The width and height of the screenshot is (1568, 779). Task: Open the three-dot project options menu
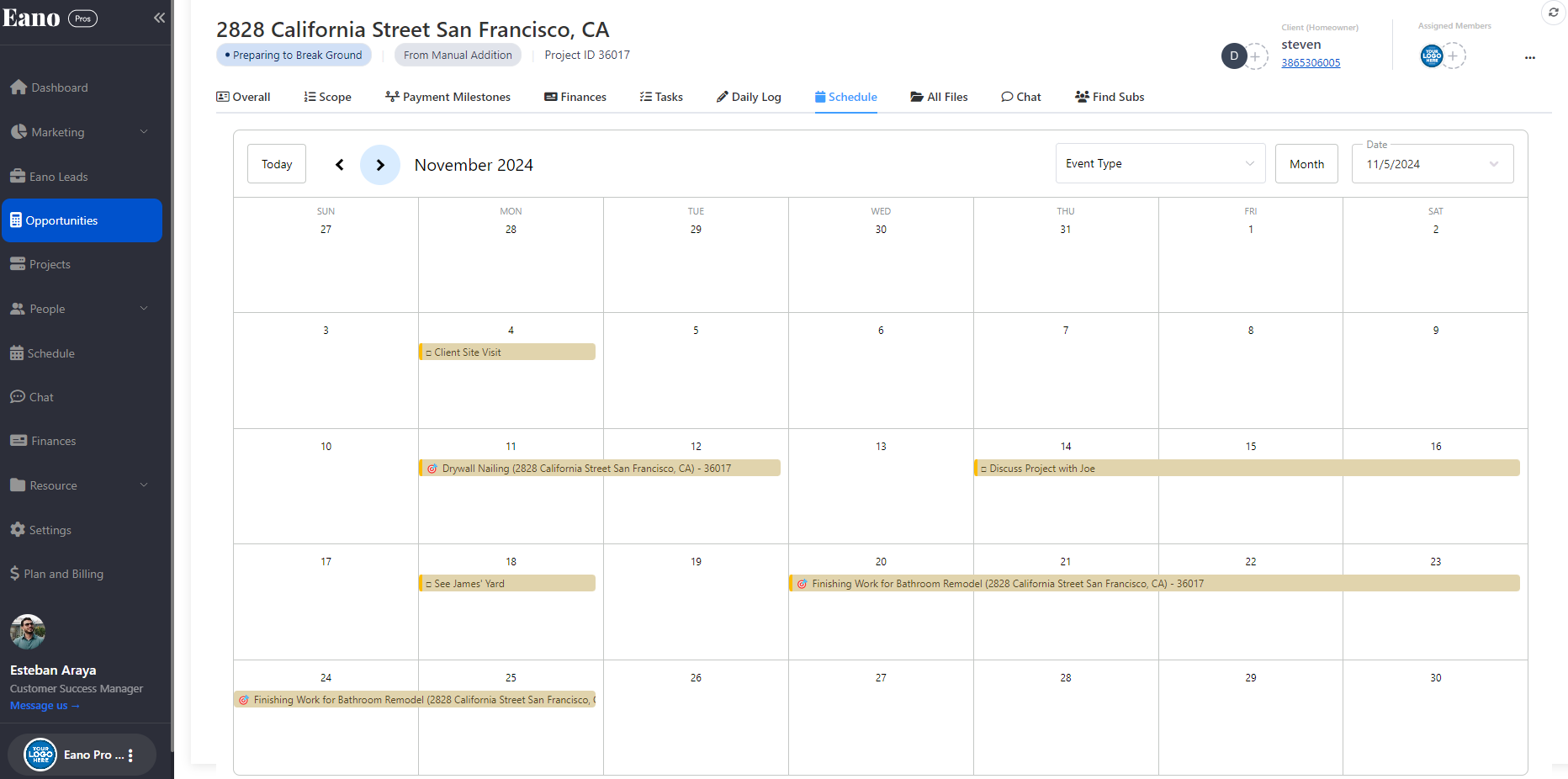pos(1529,57)
